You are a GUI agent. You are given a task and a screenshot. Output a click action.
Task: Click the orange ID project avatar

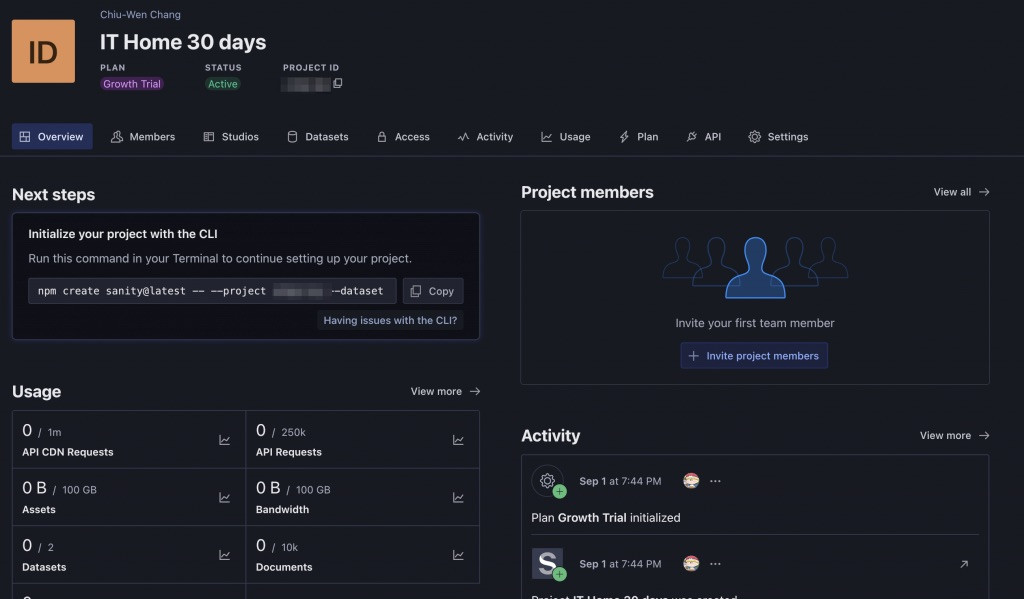pos(43,51)
